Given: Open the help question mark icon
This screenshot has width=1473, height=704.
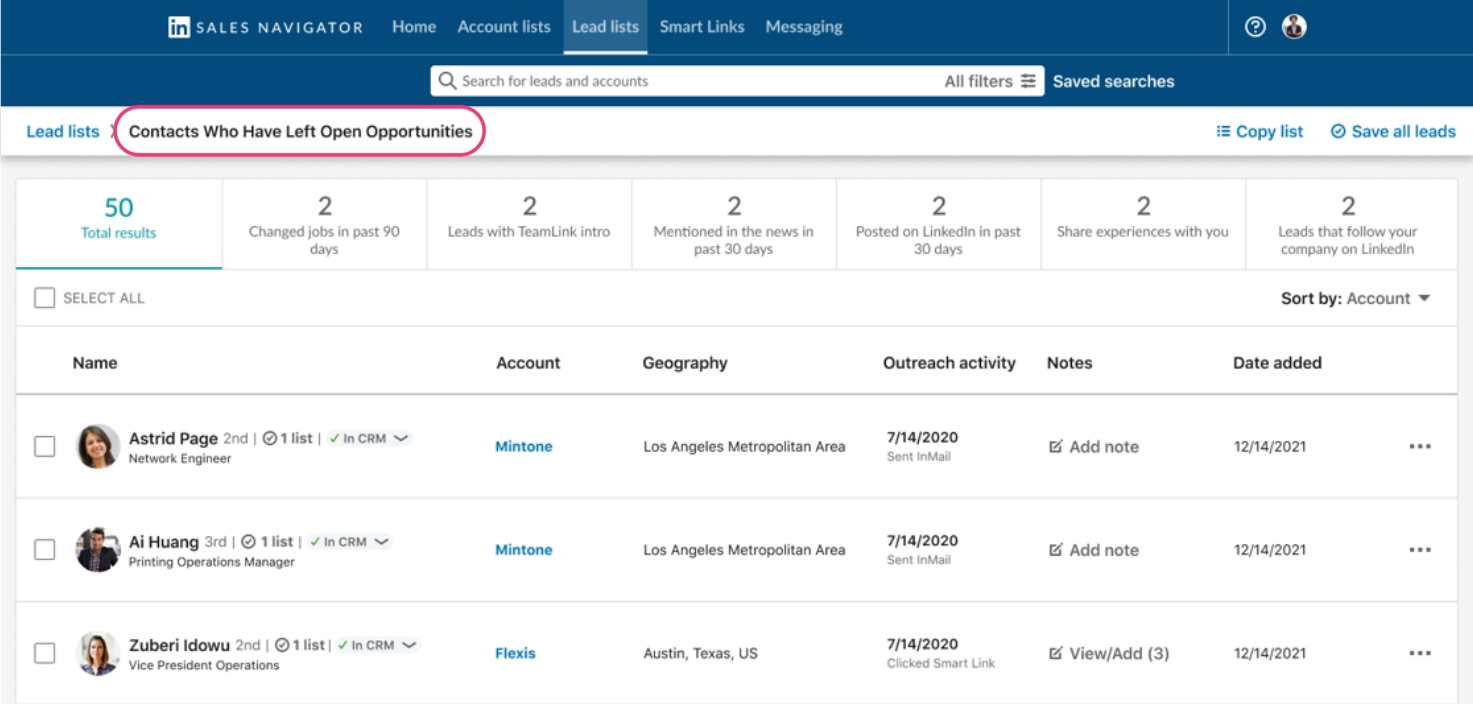Looking at the screenshot, I should coord(1255,27).
